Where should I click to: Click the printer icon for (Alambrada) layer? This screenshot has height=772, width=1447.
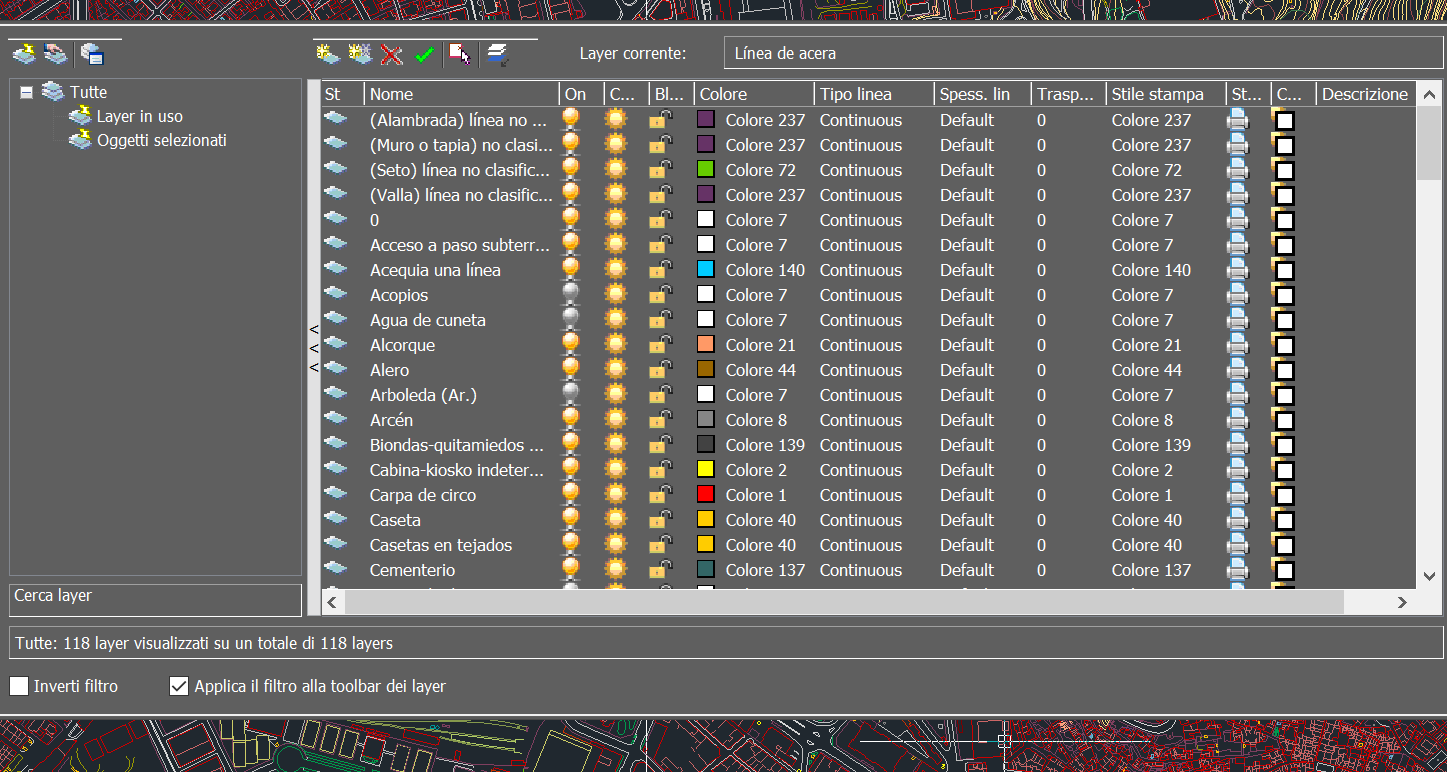click(1238, 120)
